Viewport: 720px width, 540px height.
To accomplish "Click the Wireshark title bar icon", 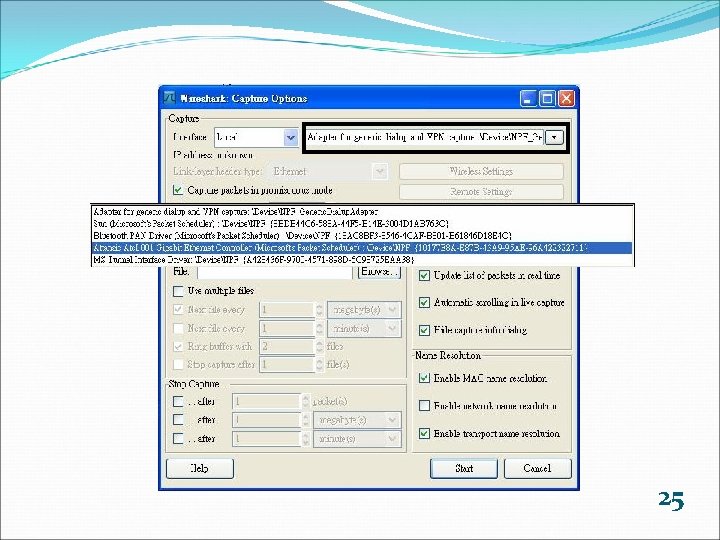I will tap(170, 98).
